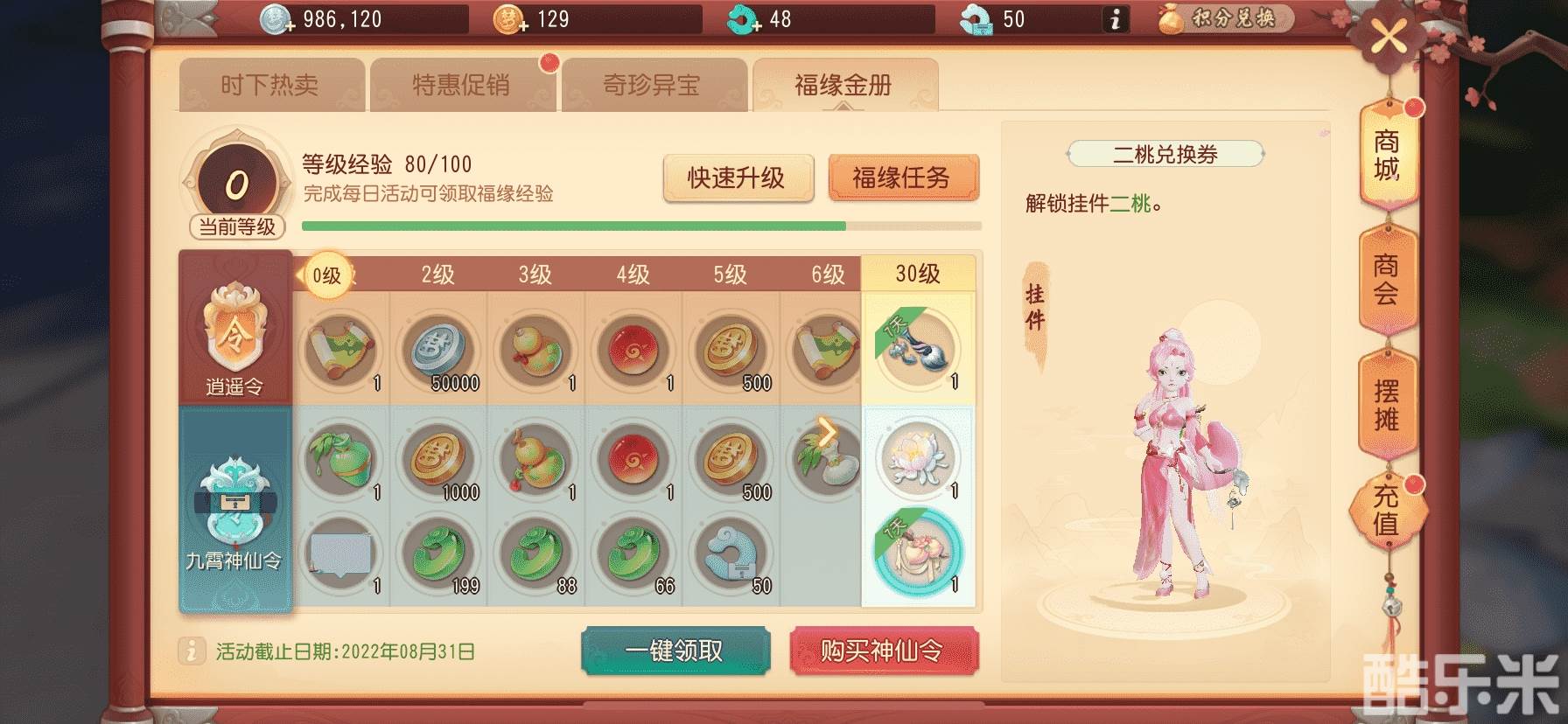Image resolution: width=1568 pixels, height=724 pixels.
Task: Switch to the 特惠促销 tab
Action: pos(462,85)
